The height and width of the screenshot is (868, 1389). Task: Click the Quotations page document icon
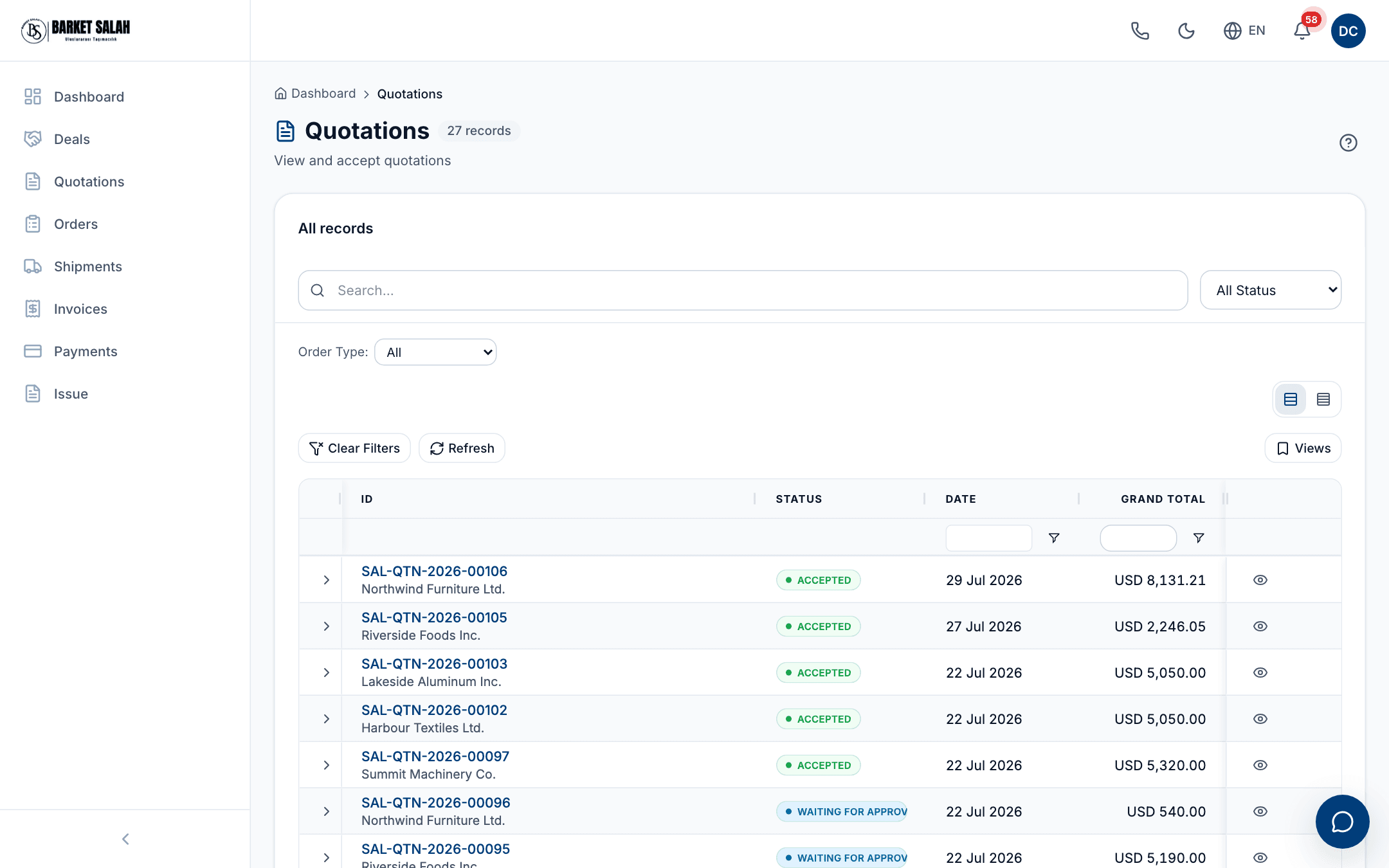[x=286, y=131]
